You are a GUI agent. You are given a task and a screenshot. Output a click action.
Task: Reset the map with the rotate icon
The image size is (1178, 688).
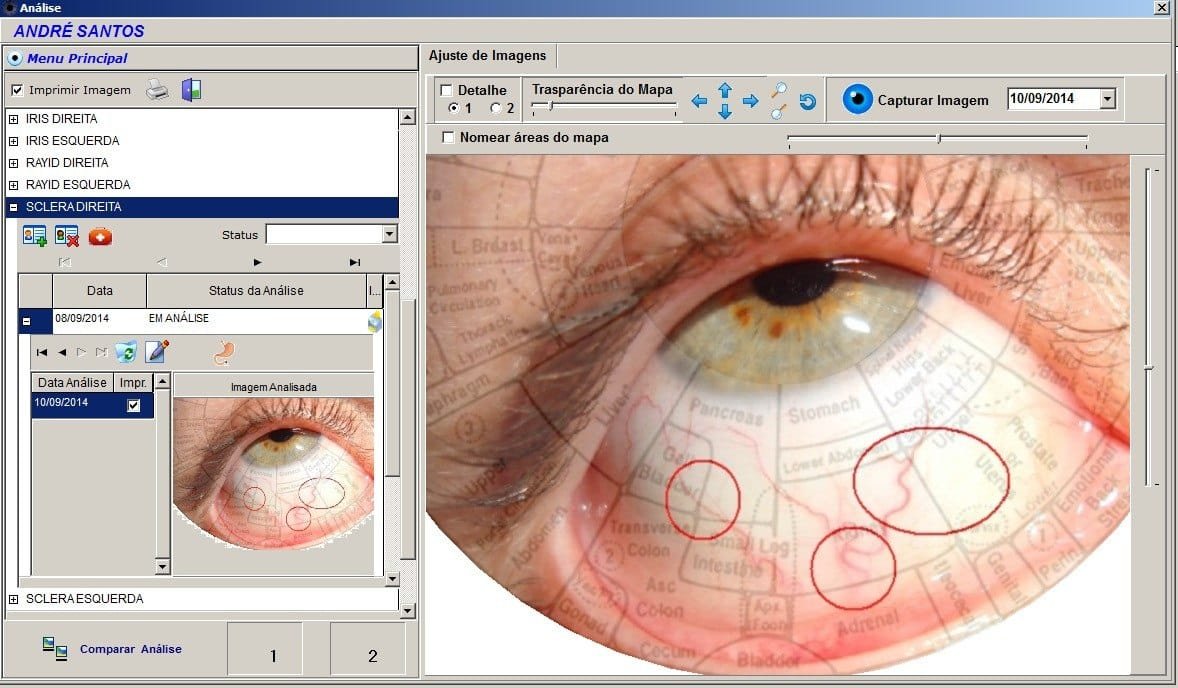pos(807,101)
